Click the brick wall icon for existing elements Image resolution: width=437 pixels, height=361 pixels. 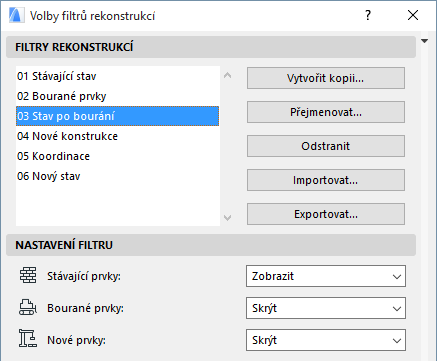[x=28, y=275]
